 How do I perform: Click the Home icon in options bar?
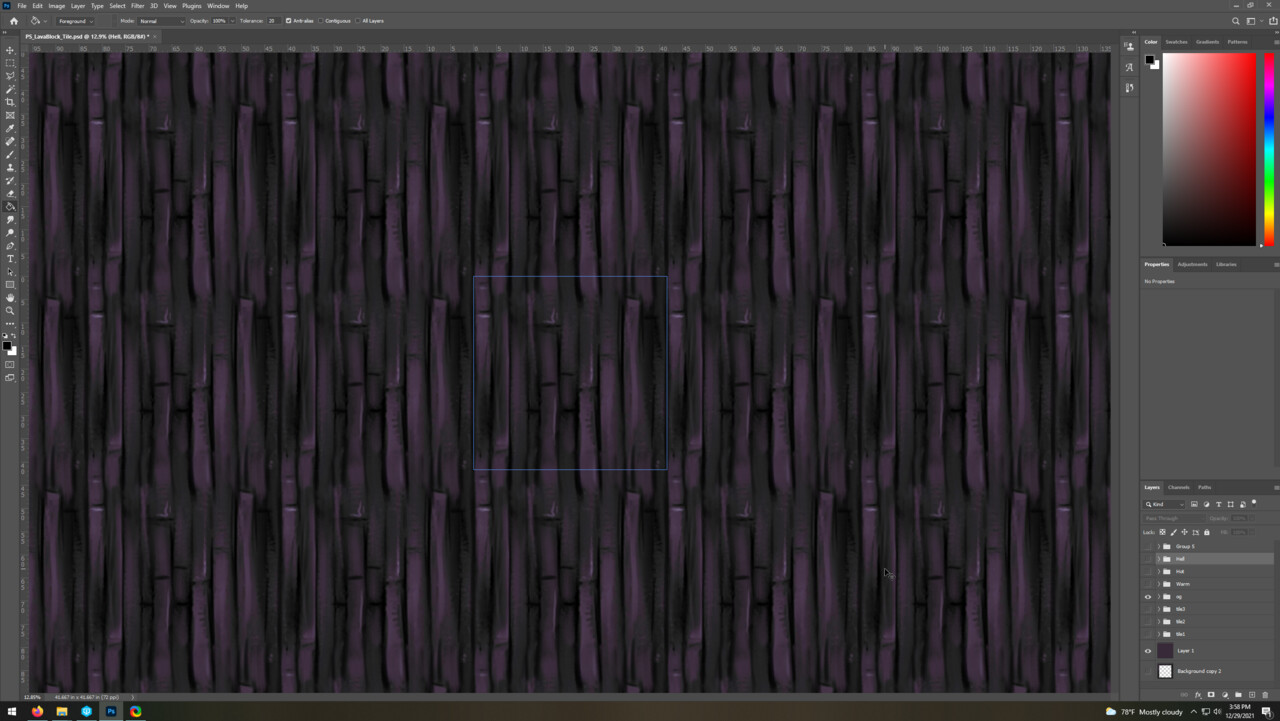tap(13, 20)
